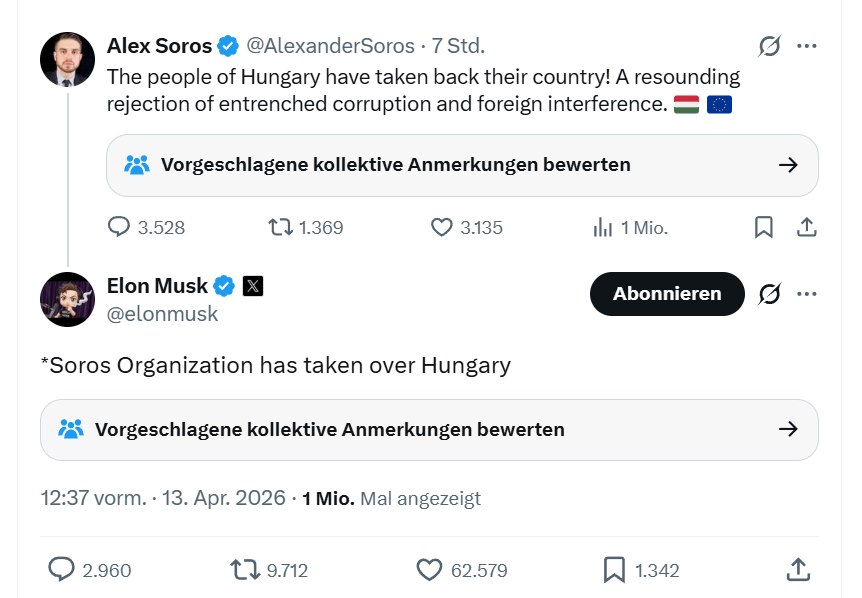The image size is (862, 598).
Task: Share Elon Musk's reply via the share icon
Action: coord(798,568)
